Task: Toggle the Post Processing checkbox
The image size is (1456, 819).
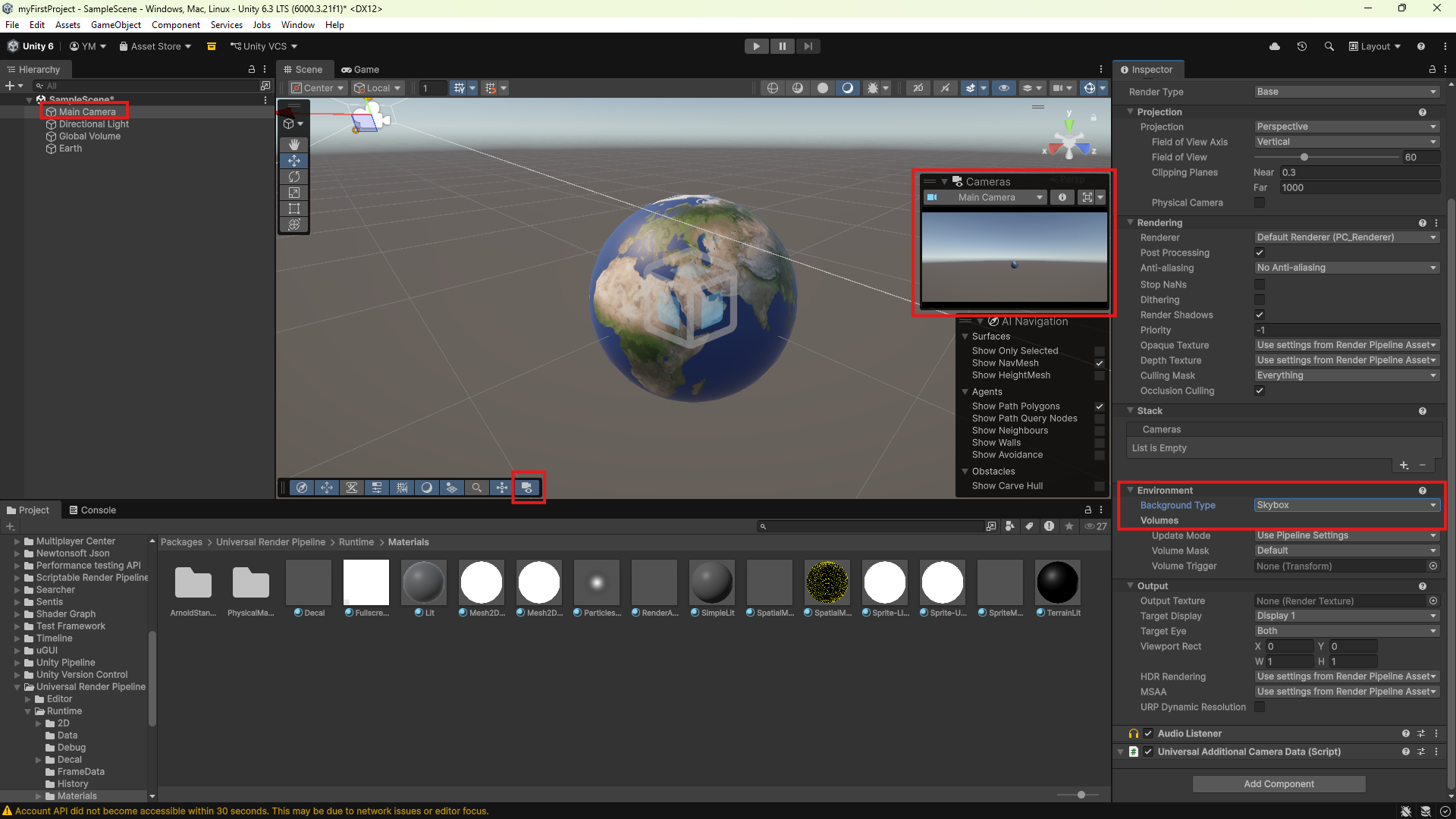Action: click(x=1260, y=253)
